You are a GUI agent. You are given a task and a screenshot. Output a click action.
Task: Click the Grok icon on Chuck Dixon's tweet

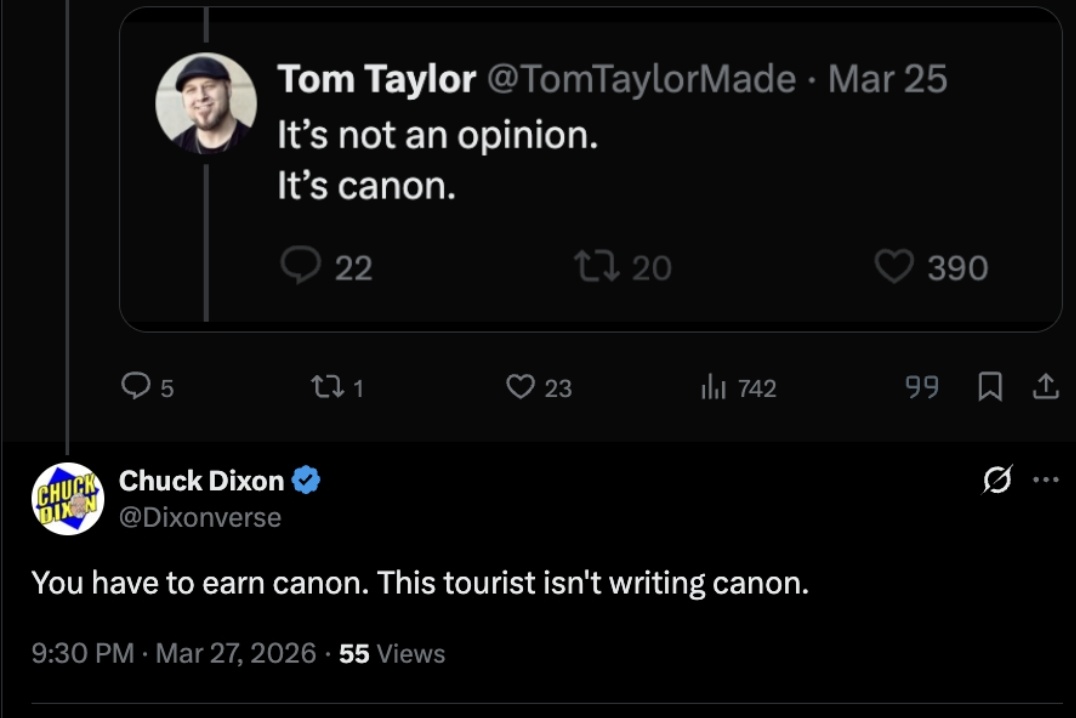point(996,481)
